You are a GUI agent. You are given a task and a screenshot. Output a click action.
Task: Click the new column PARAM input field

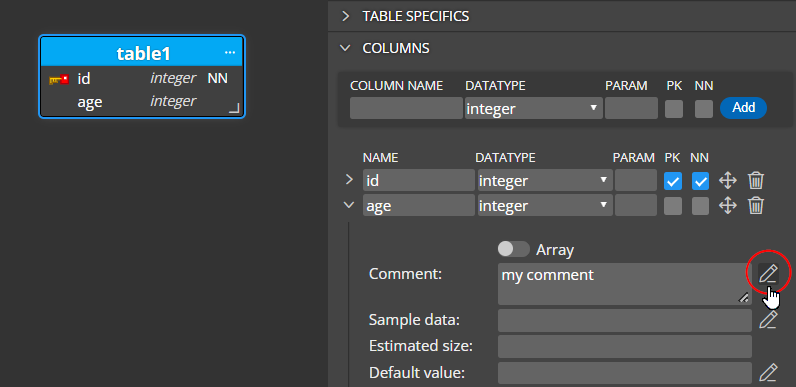(631, 108)
